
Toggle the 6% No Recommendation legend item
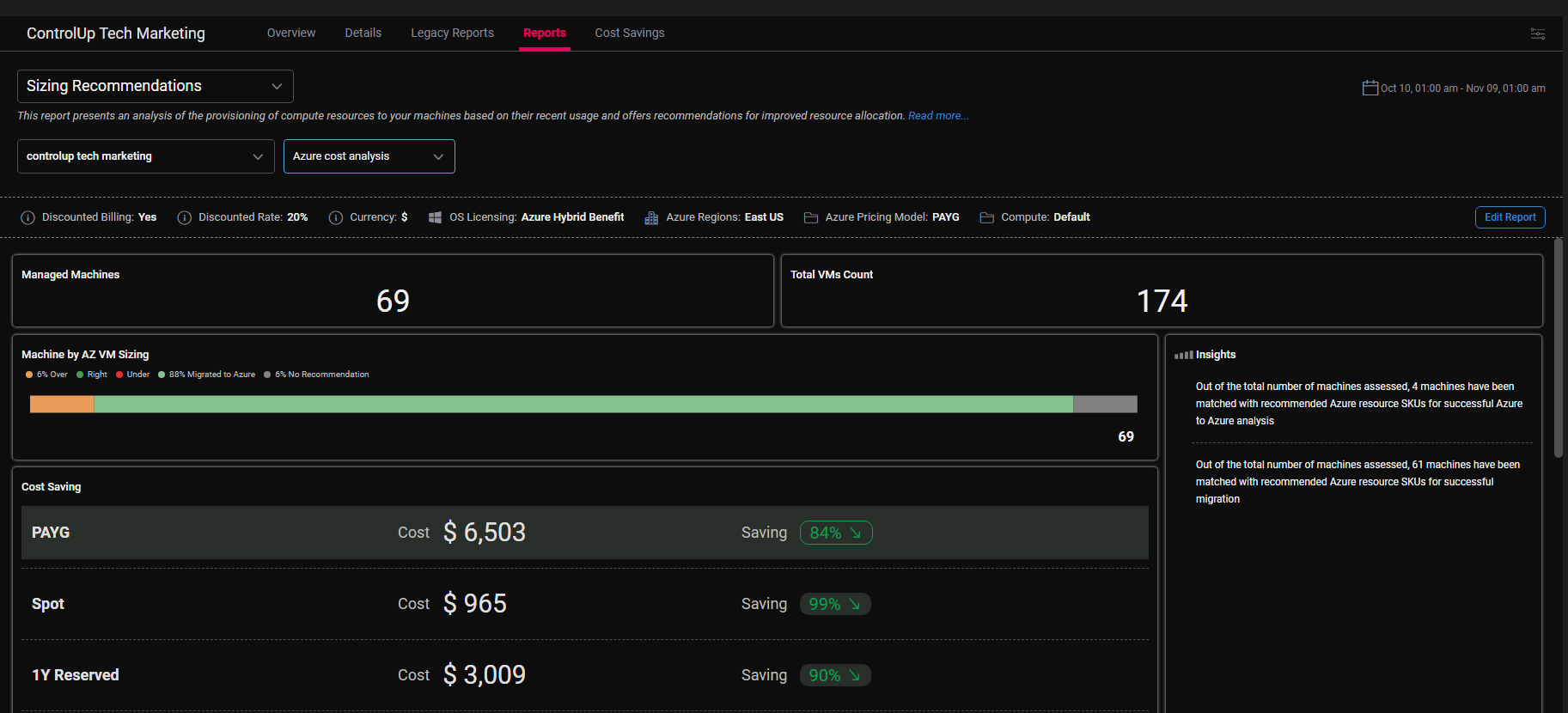click(x=316, y=375)
